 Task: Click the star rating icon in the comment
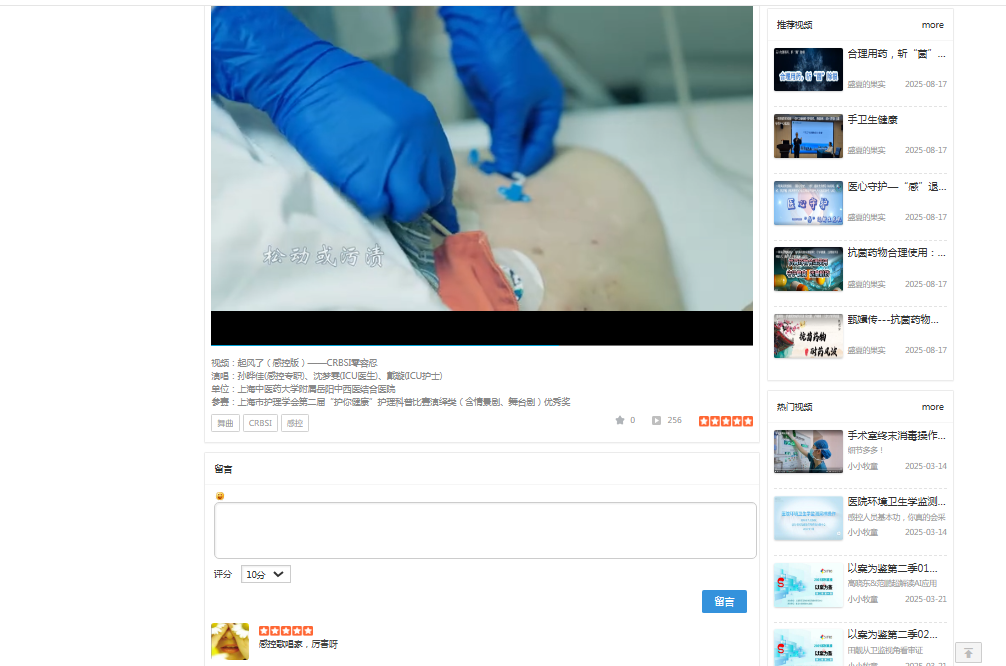(x=286, y=631)
